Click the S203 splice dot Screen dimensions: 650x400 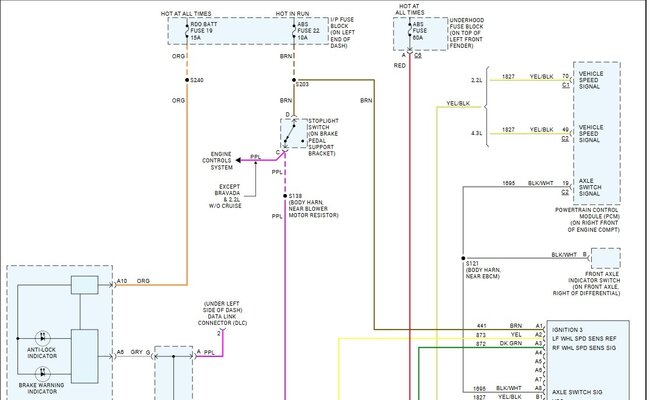(x=294, y=80)
